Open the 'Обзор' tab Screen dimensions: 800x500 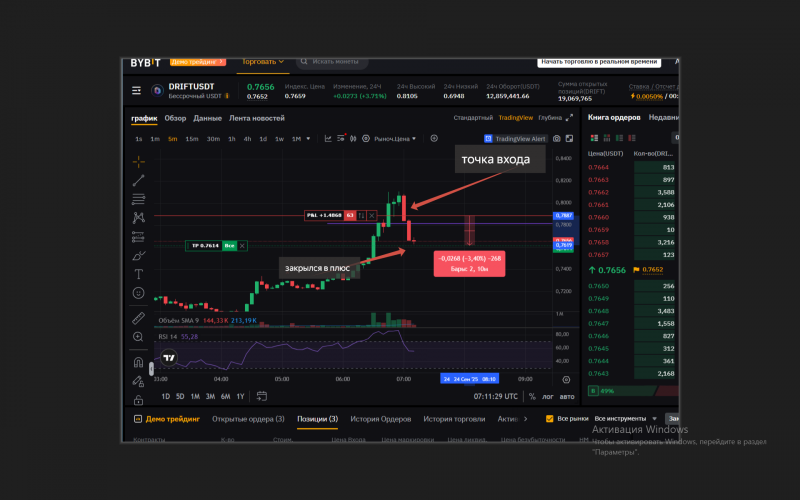(x=175, y=118)
